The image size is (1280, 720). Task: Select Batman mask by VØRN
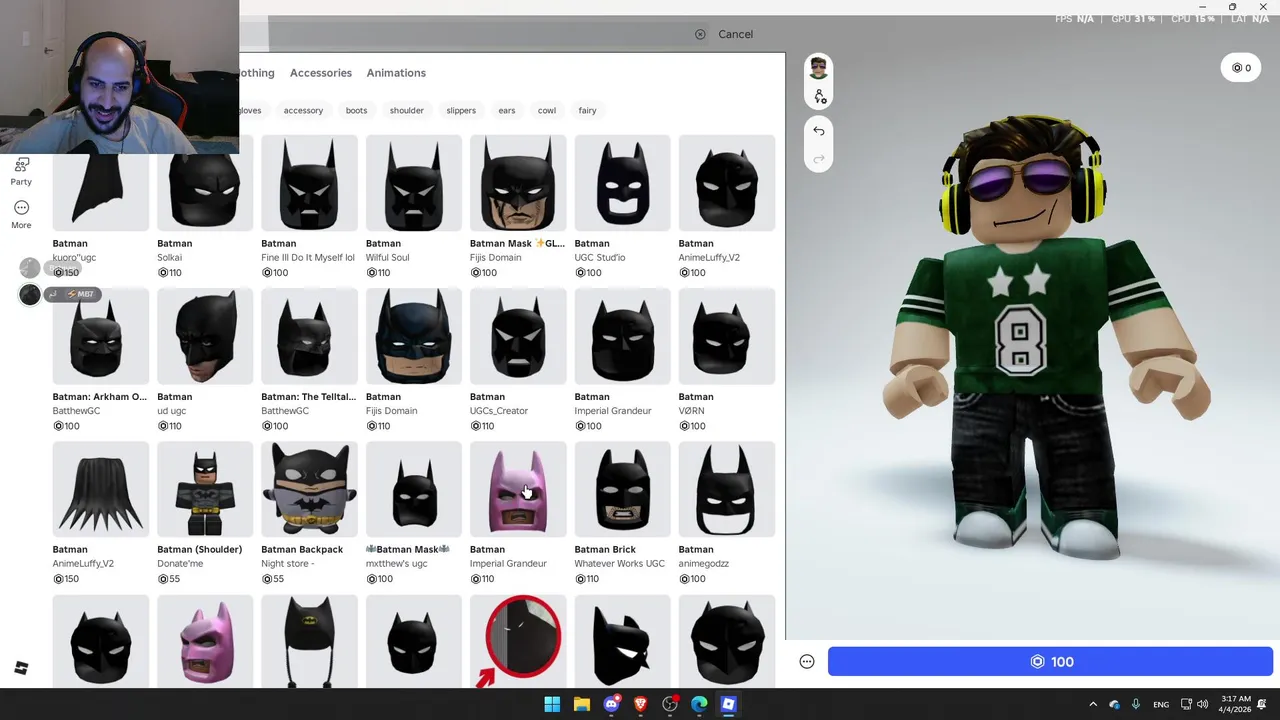(x=727, y=337)
